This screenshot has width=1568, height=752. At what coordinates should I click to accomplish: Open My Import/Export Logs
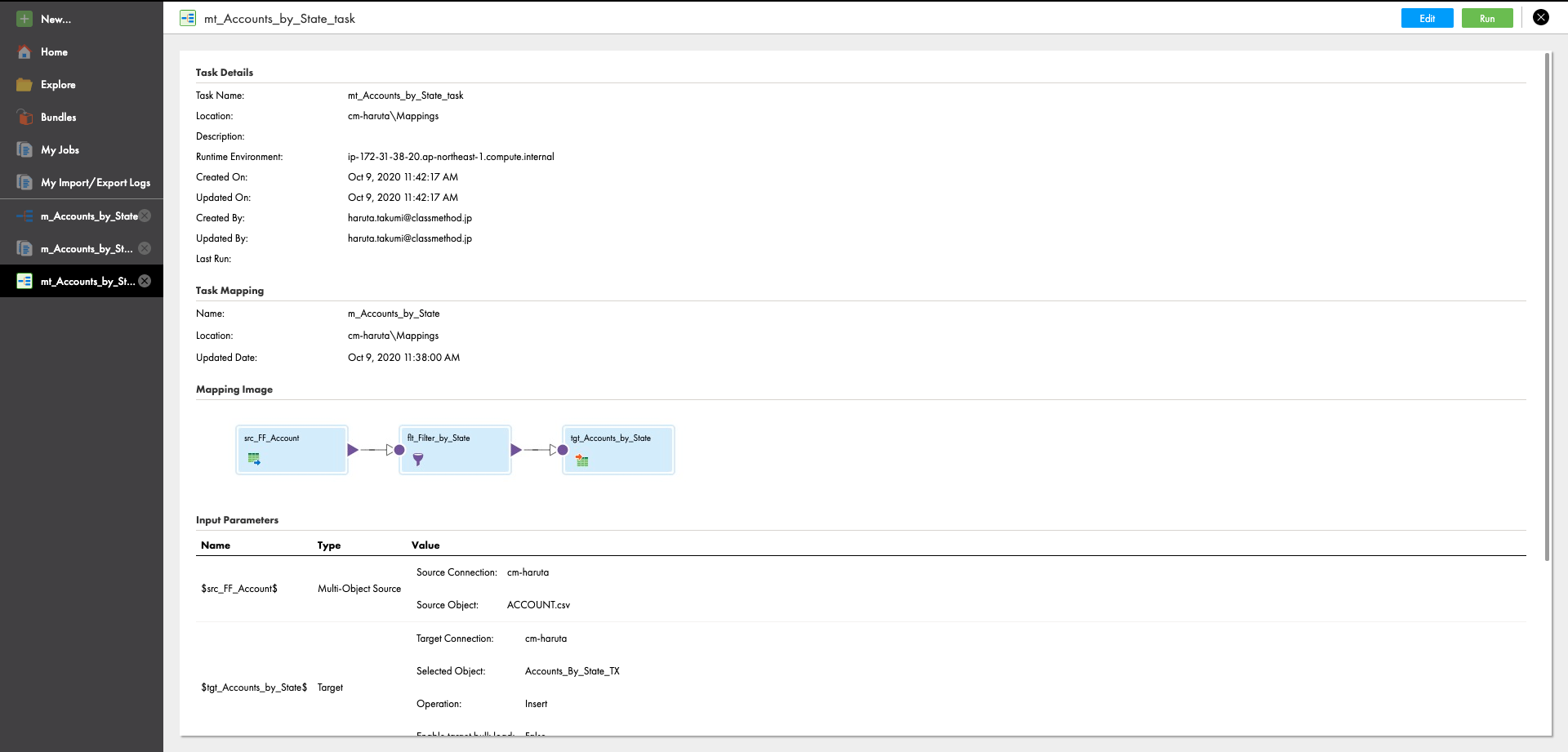click(x=24, y=182)
